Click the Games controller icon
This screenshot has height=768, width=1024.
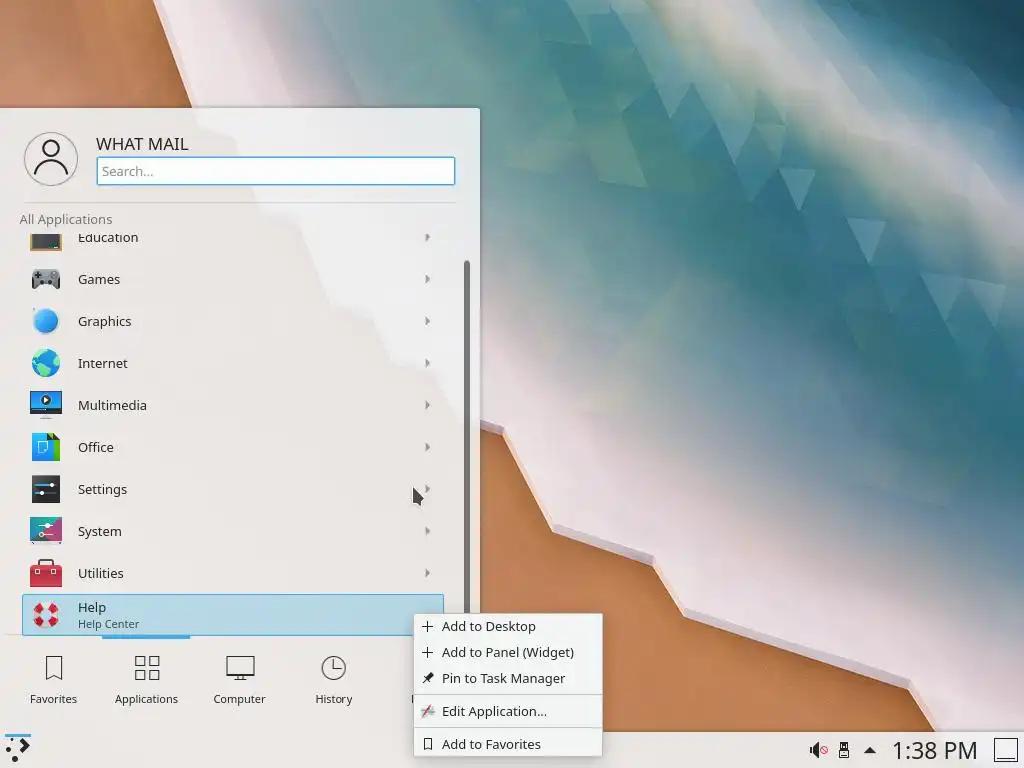(46, 280)
